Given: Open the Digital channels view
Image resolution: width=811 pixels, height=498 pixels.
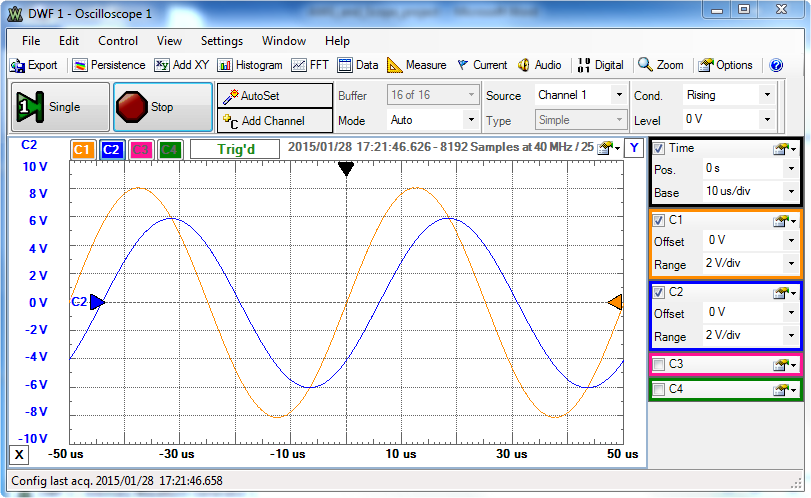Looking at the screenshot, I should pos(600,65).
